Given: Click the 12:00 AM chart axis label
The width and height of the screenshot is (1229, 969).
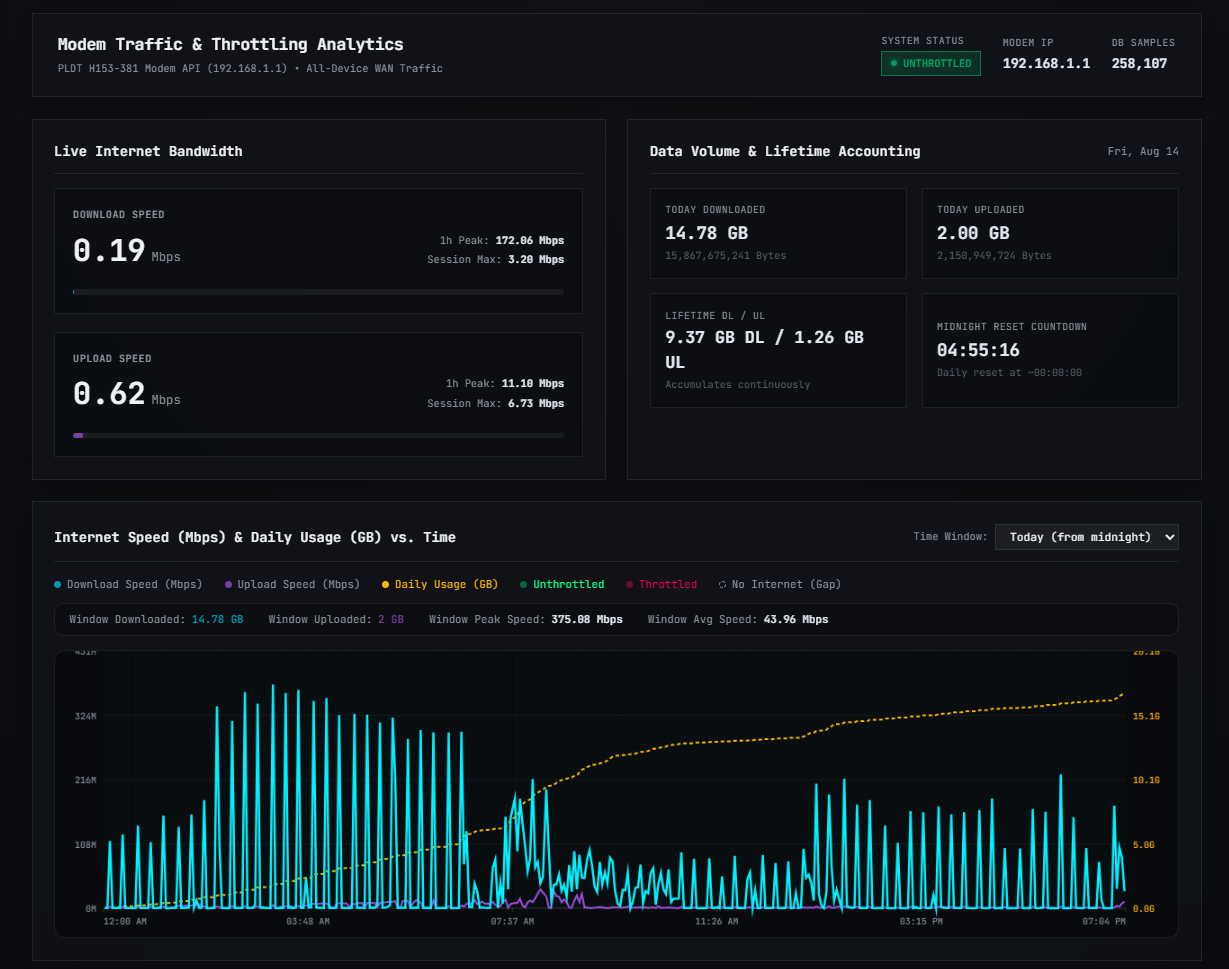Looking at the screenshot, I should 125,921.
